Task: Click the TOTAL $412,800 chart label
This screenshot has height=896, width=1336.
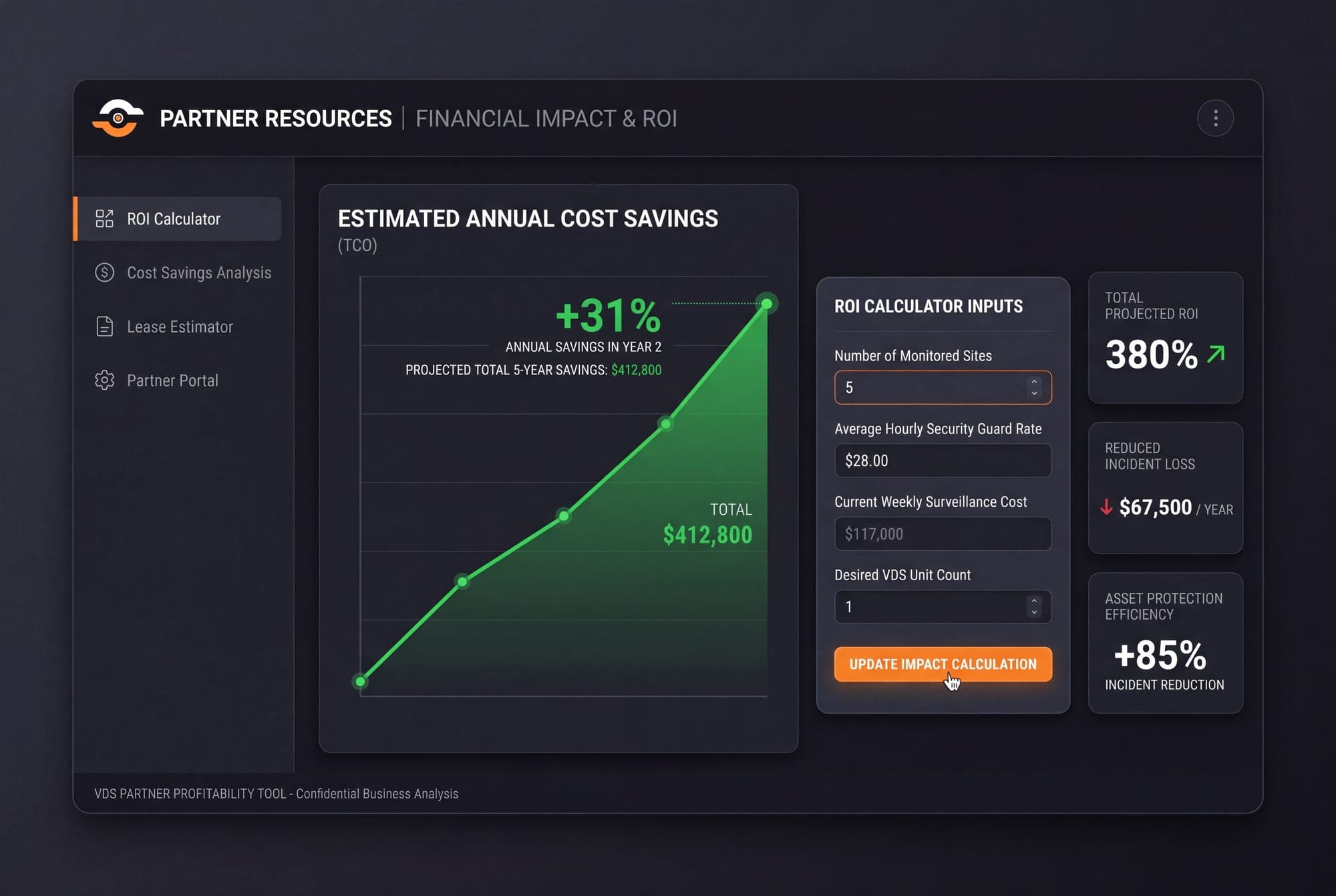Action: [707, 524]
